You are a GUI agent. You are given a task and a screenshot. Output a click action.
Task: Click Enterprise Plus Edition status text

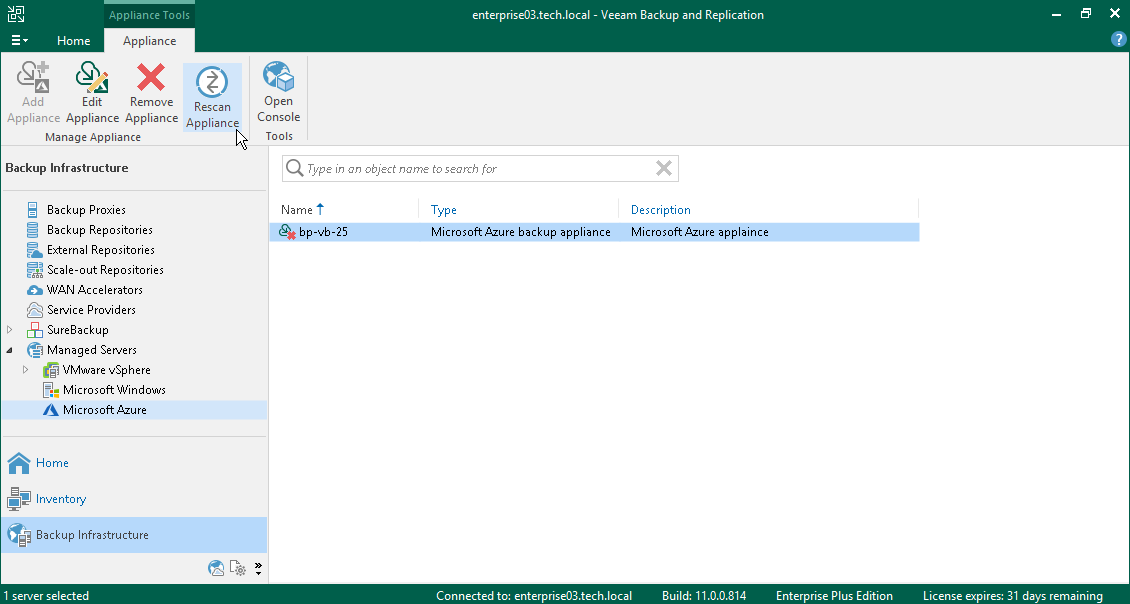click(x=835, y=596)
